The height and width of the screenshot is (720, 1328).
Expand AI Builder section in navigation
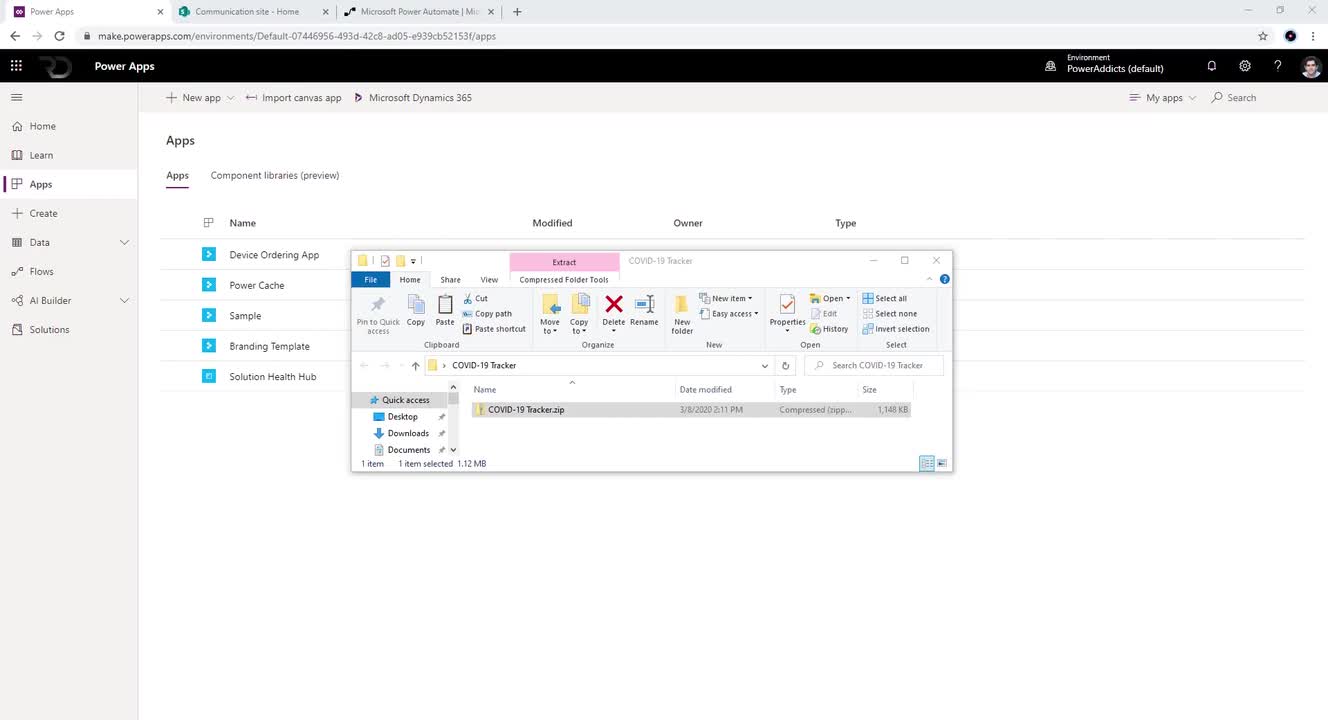pos(124,300)
